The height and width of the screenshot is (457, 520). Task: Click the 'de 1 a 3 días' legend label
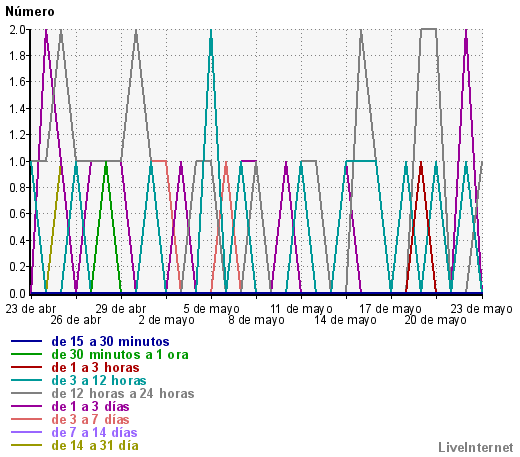(x=90, y=407)
